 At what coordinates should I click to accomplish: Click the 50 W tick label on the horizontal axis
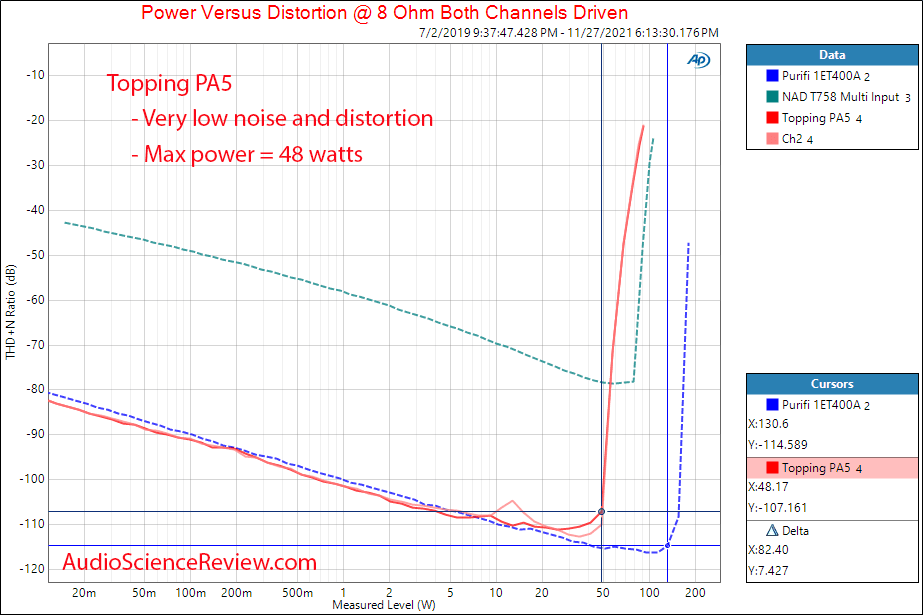(x=602, y=593)
